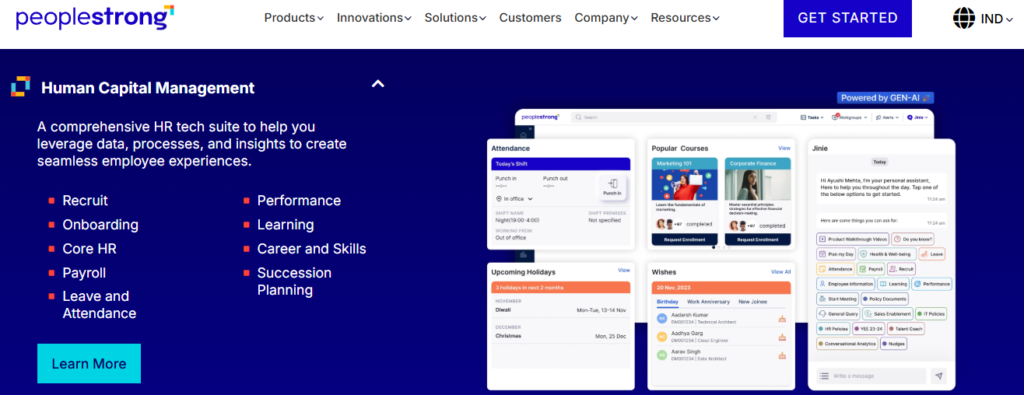Click the Plan my Day chip
1024x395 pixels.
[835, 254]
